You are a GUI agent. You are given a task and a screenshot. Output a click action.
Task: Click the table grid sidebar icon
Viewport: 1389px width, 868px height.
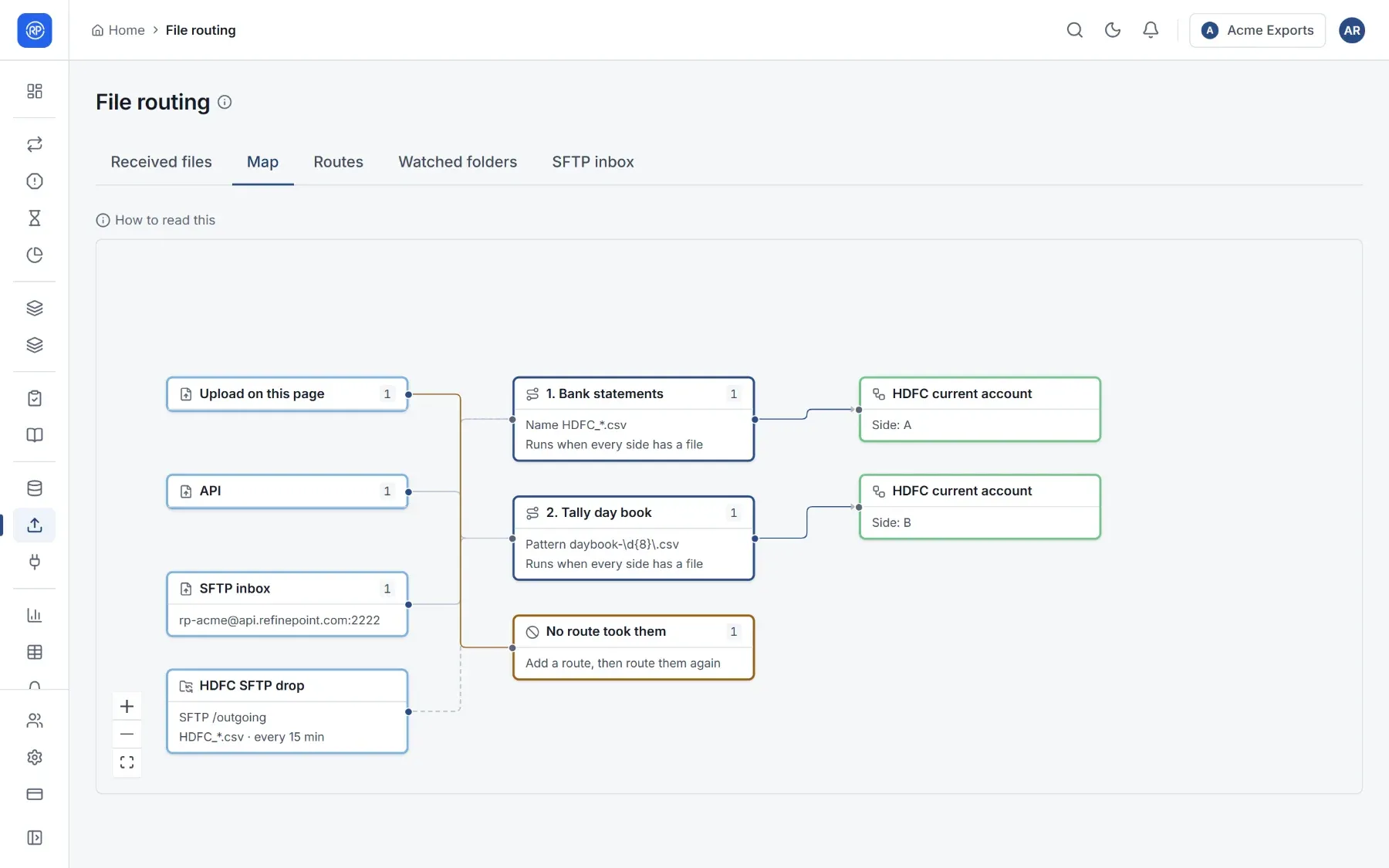click(35, 653)
